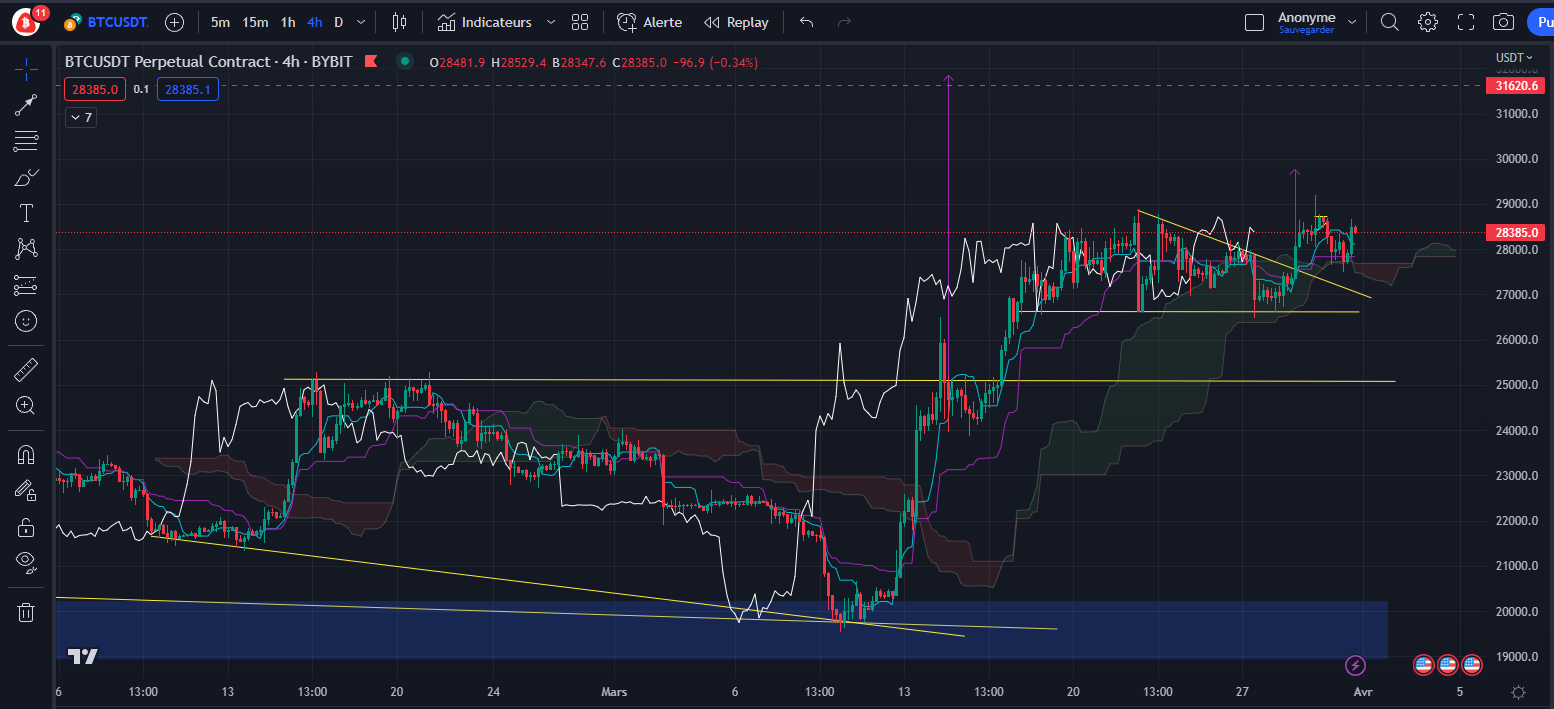This screenshot has height=709, width=1554.
Task: Open the timeframe dropdown next to D
Action: point(360,21)
